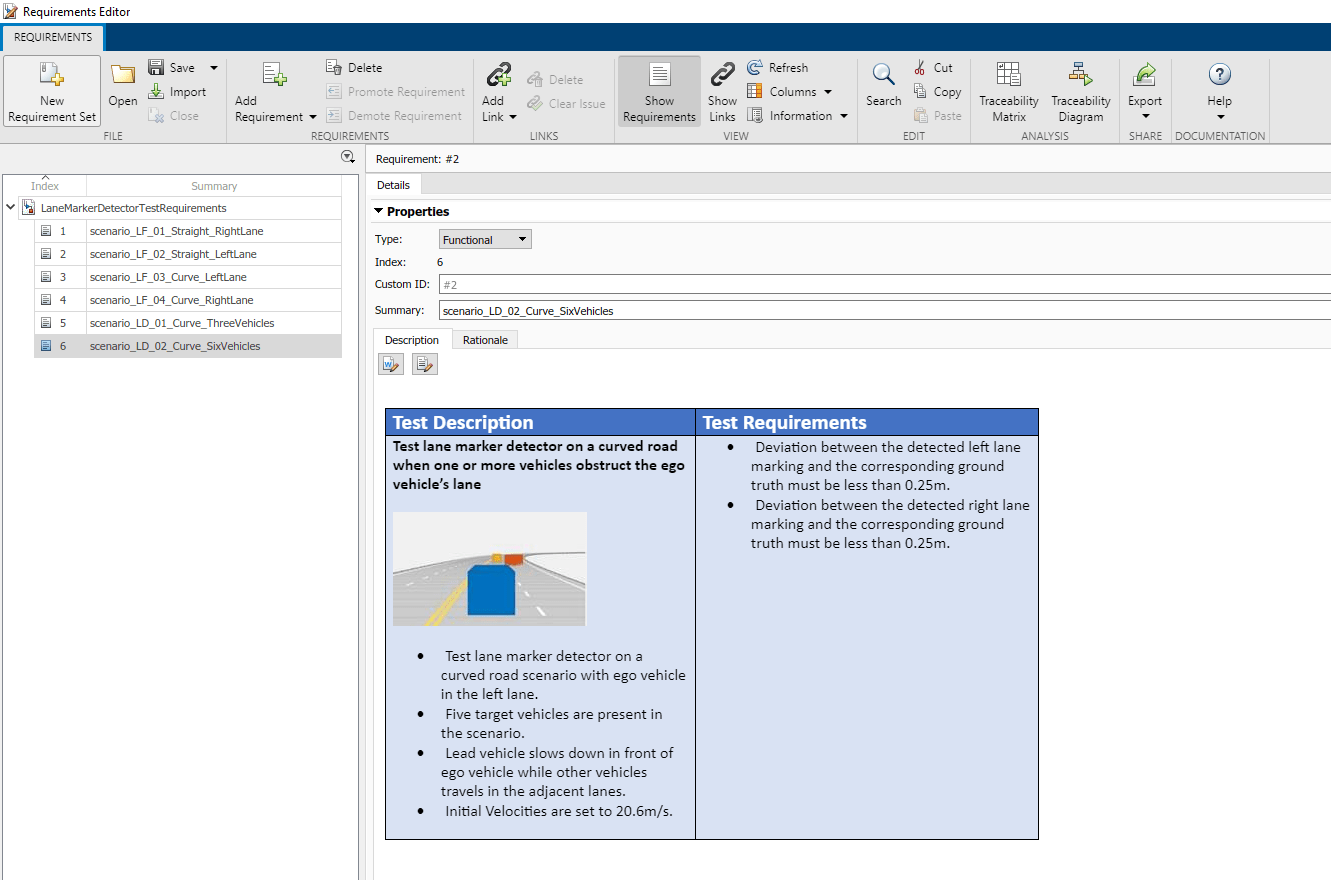Screen dimensions: 1331x880
Task: Expand the Columns dropdown
Action: click(x=790, y=92)
